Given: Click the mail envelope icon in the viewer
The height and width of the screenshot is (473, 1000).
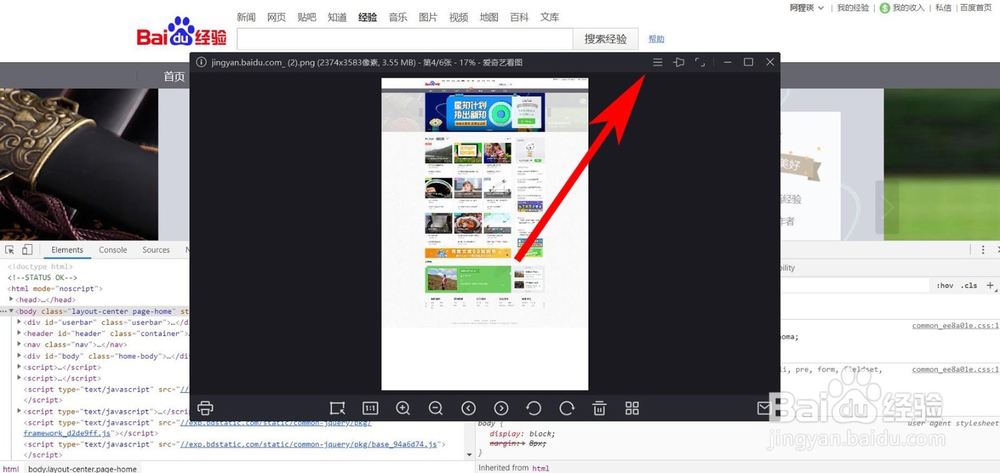Looking at the screenshot, I should point(764,408).
